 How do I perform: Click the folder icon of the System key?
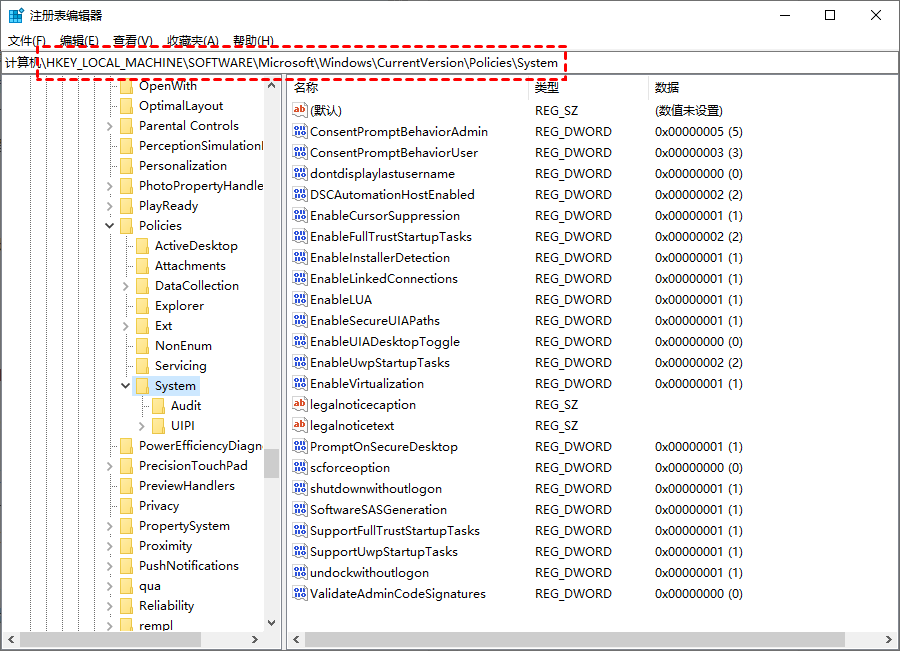click(x=142, y=386)
